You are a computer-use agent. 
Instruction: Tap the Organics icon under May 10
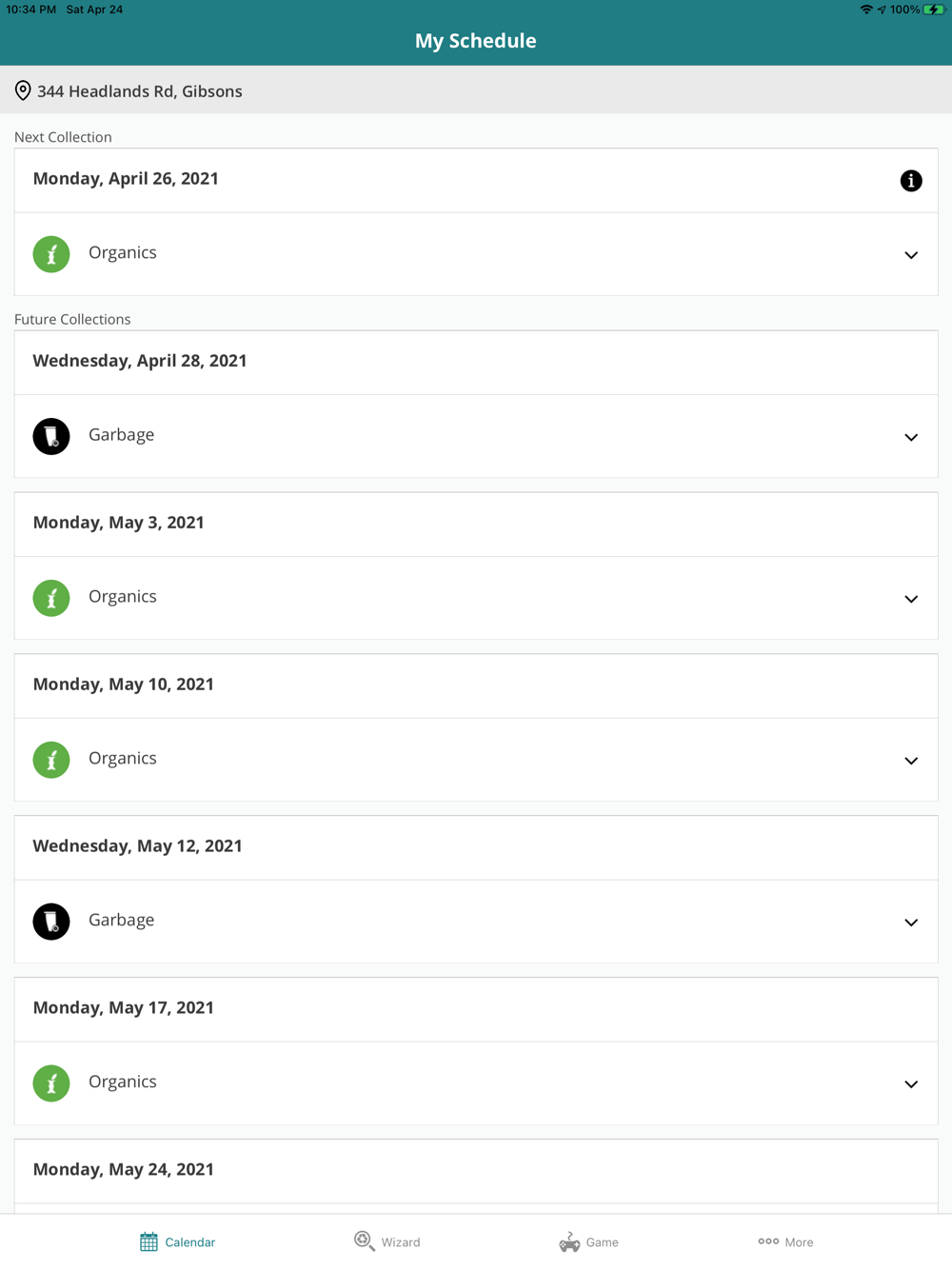point(51,760)
